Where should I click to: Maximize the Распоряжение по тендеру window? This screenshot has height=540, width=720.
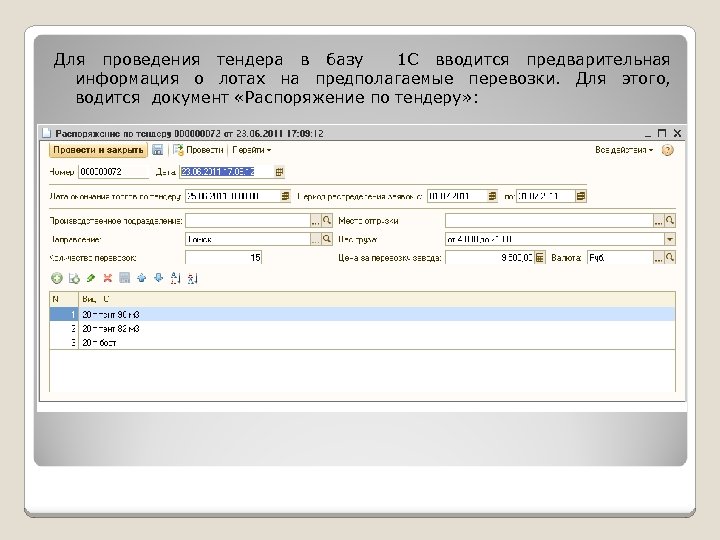click(x=662, y=133)
